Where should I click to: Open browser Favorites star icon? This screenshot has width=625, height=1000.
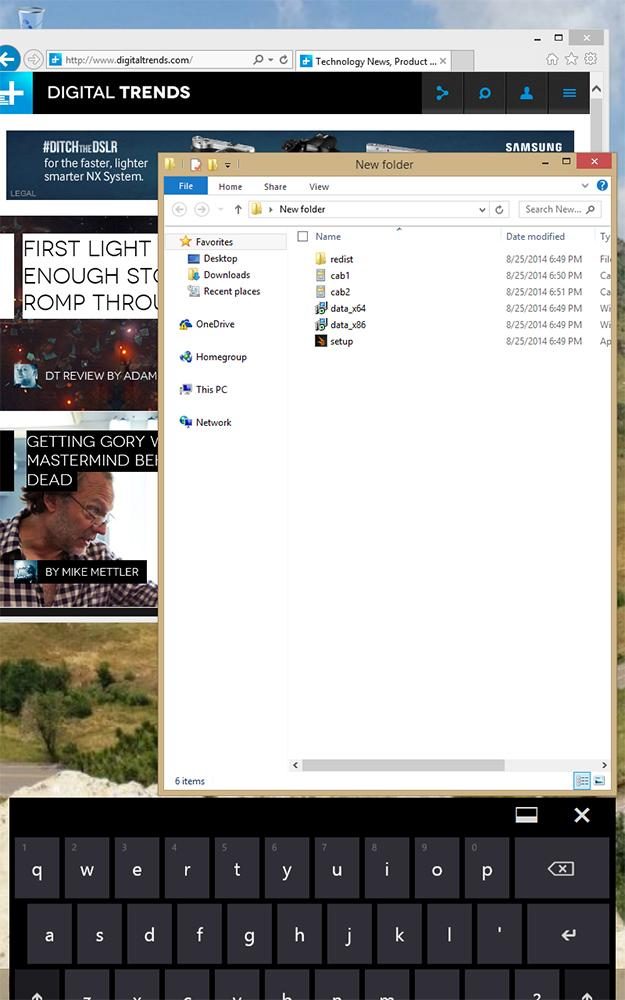(x=571, y=59)
